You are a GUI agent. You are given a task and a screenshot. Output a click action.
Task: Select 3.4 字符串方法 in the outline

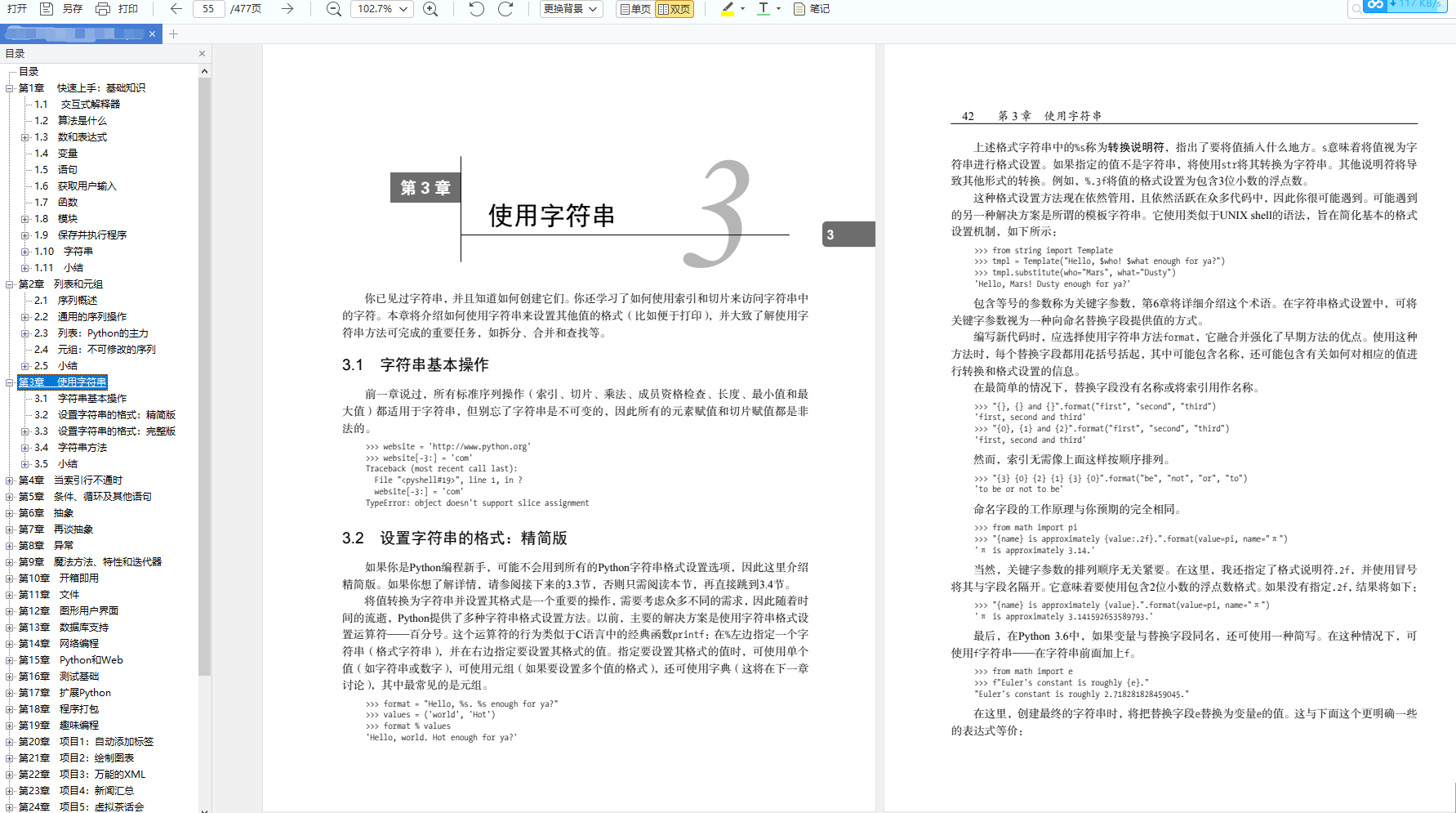click(x=82, y=448)
